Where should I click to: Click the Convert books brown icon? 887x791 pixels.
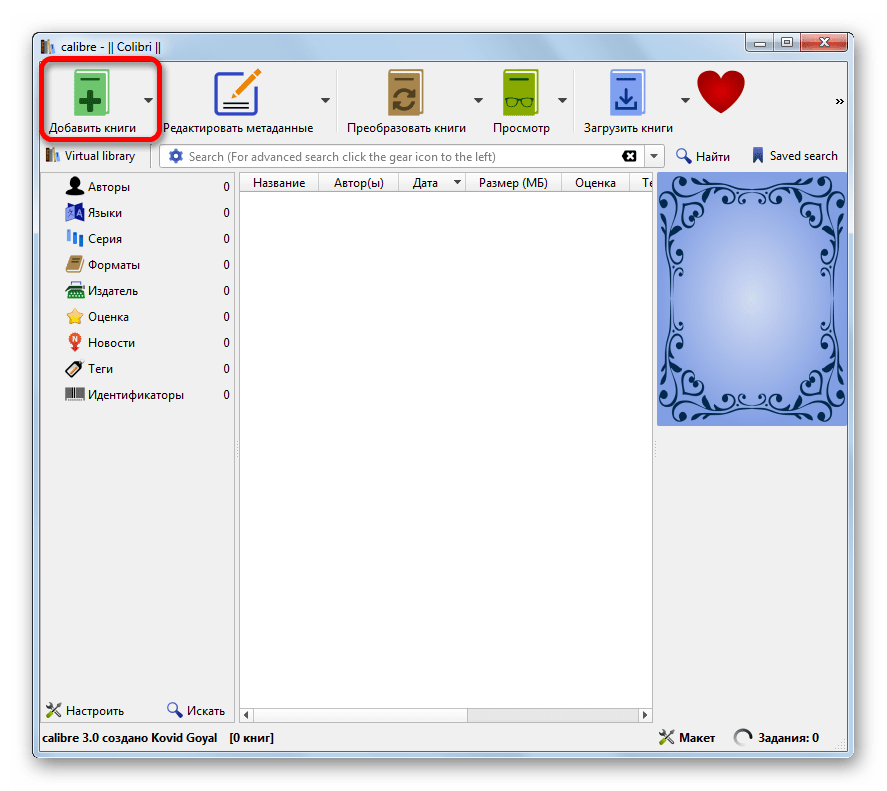coord(406,94)
